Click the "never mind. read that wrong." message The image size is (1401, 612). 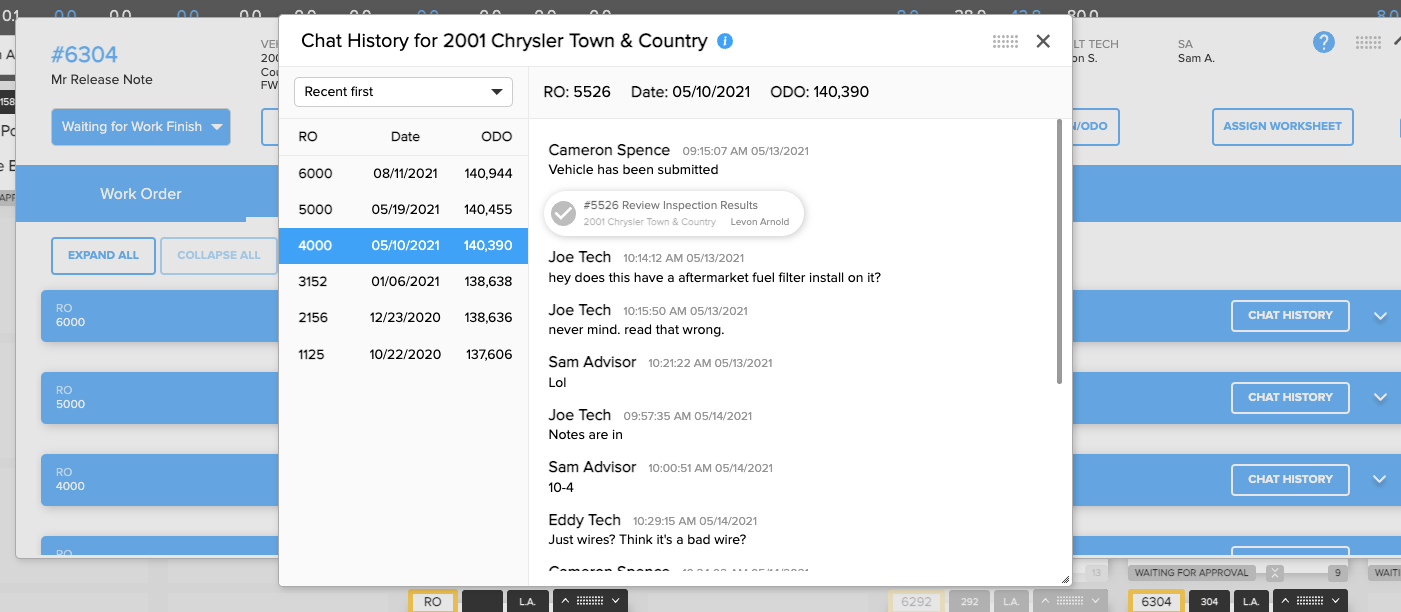tap(636, 329)
